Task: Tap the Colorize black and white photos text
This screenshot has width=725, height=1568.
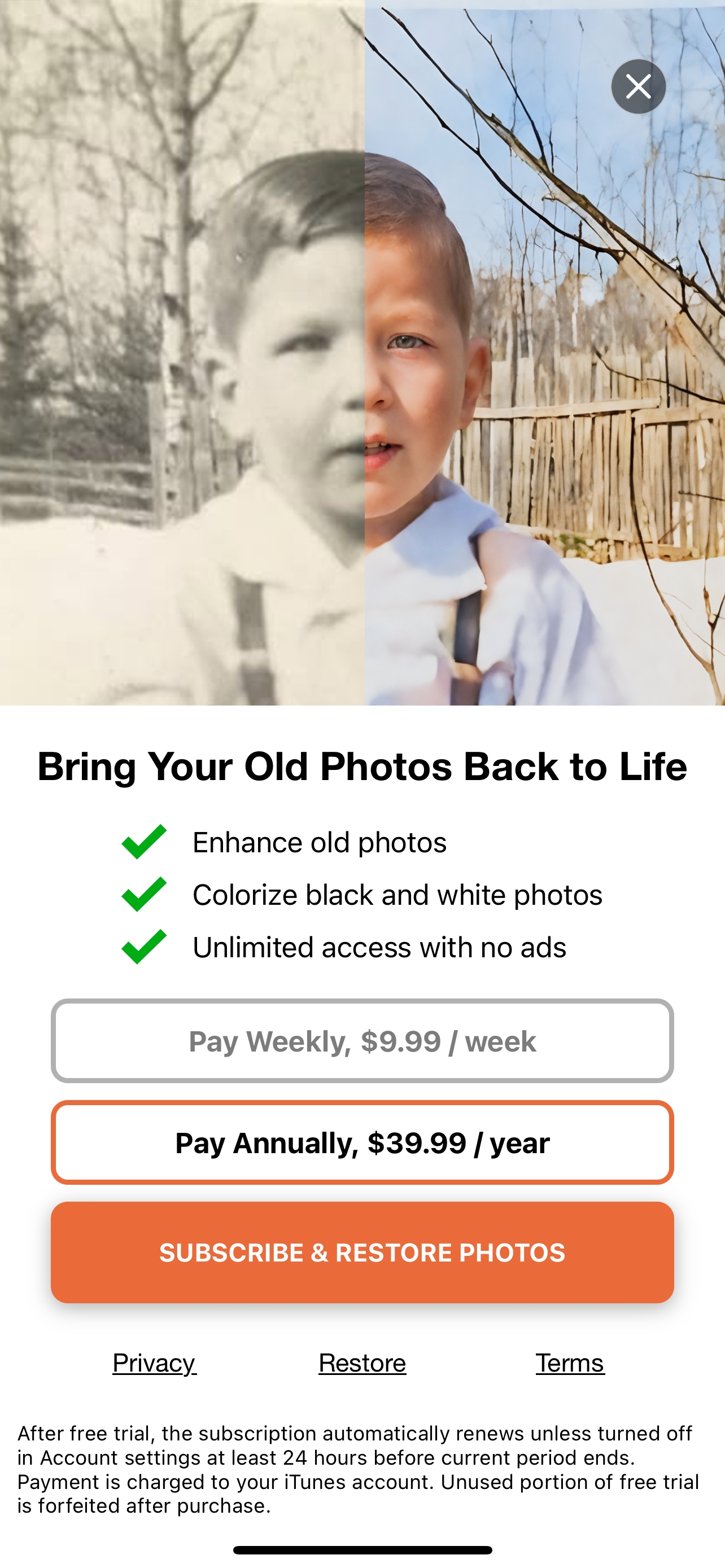Action: 398,895
